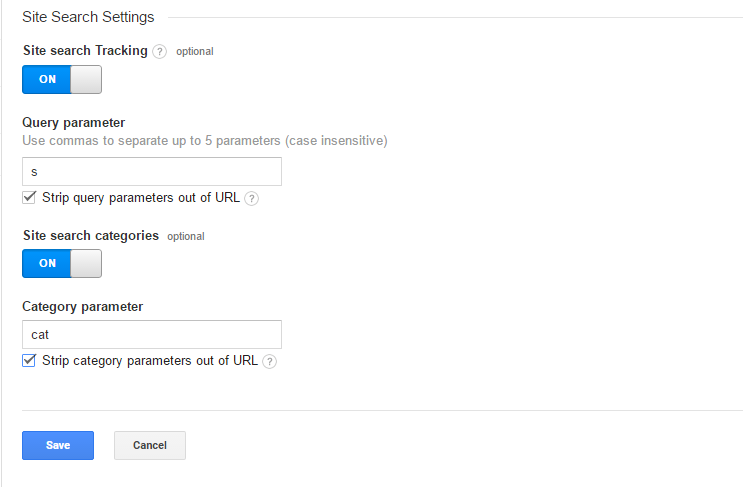Click the comma-separation hint under Query parameter

205,141
